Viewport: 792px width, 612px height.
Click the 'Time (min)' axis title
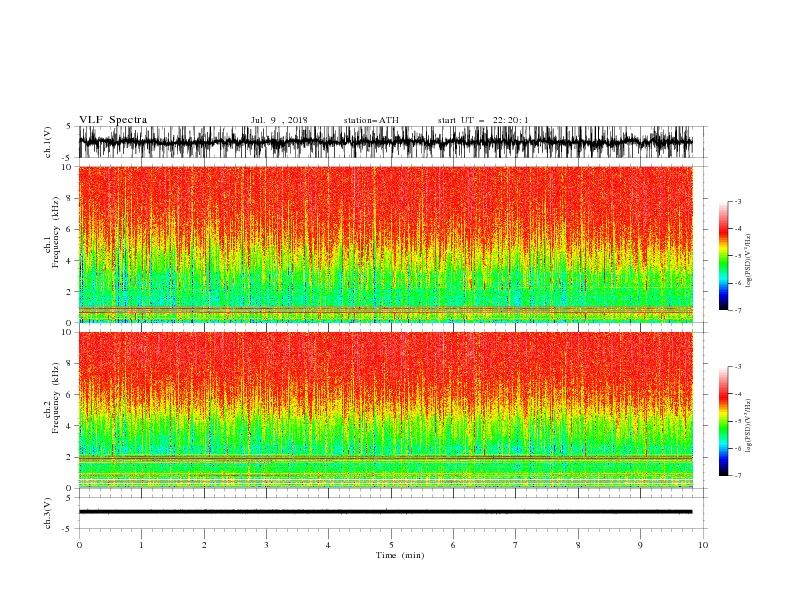400,555
